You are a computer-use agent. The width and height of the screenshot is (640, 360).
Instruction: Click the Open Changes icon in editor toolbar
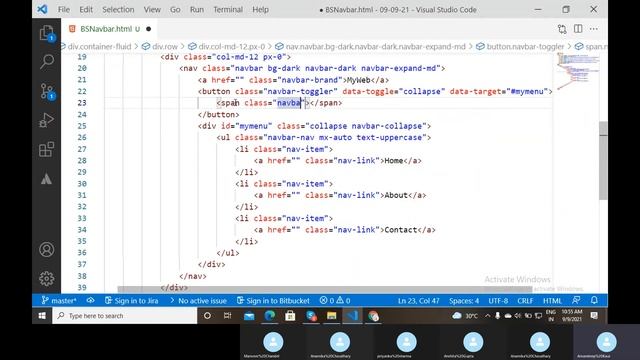click(562, 29)
